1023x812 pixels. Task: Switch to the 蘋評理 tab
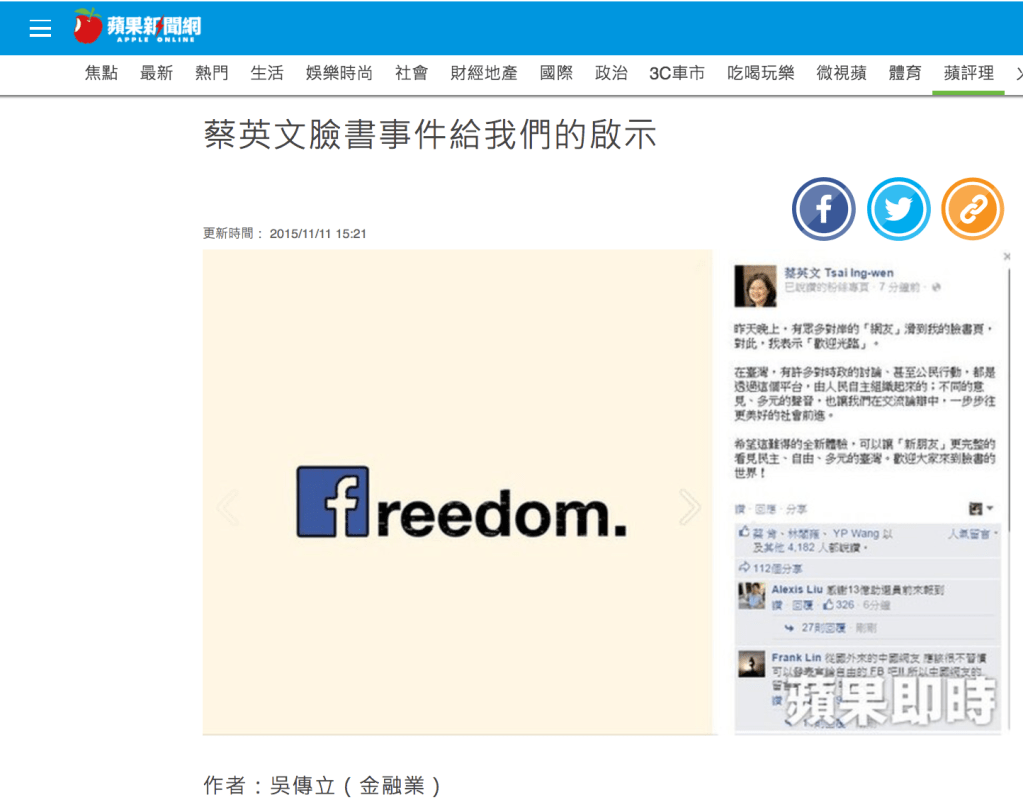point(969,73)
